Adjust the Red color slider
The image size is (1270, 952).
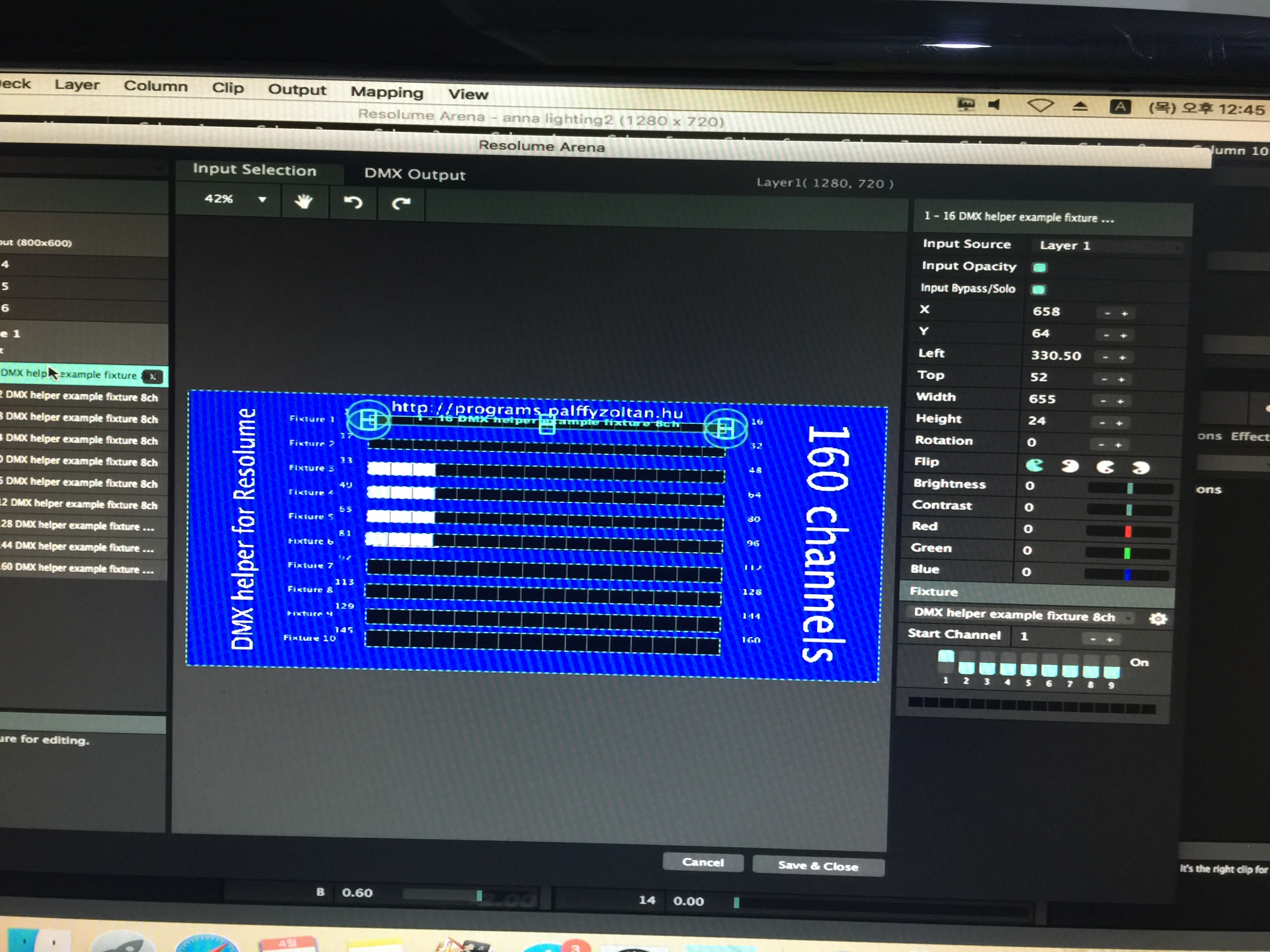pos(1128,531)
